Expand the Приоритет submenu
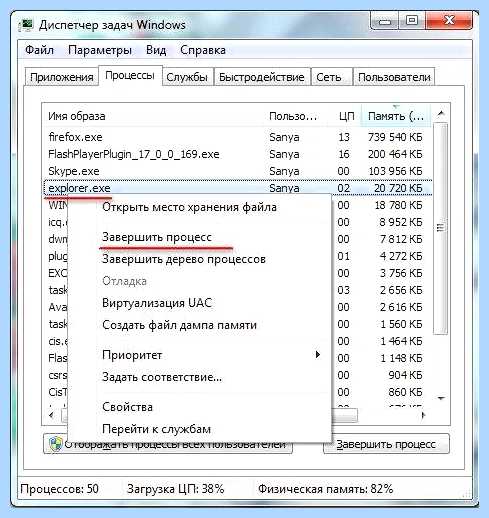Viewport: 489px width, 518px height. point(199,355)
